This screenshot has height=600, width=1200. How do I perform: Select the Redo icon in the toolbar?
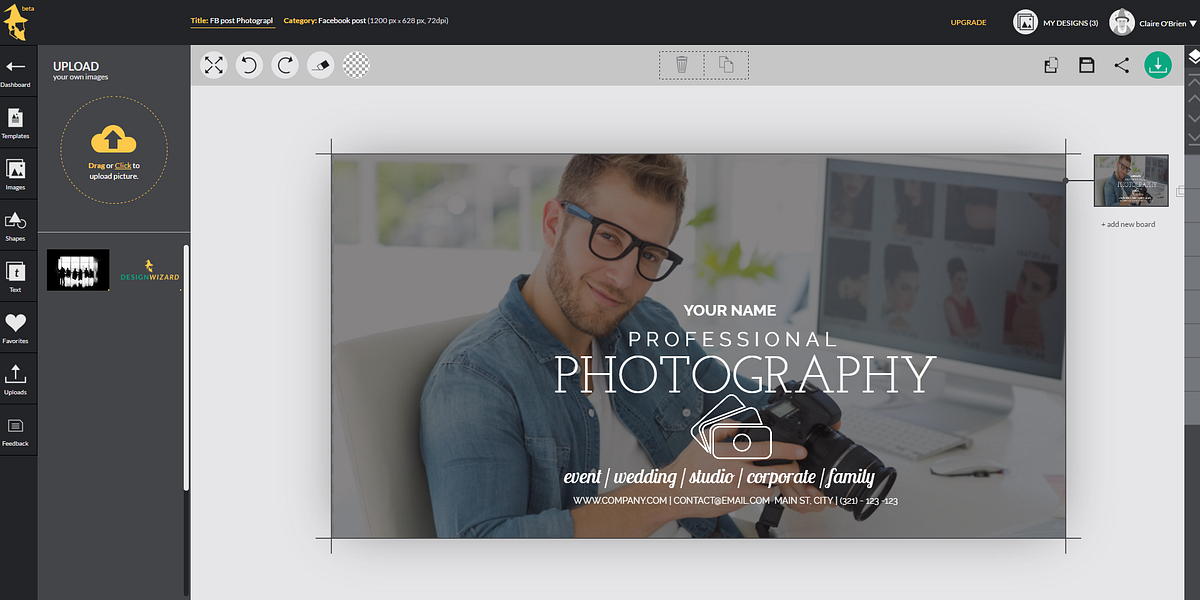285,64
